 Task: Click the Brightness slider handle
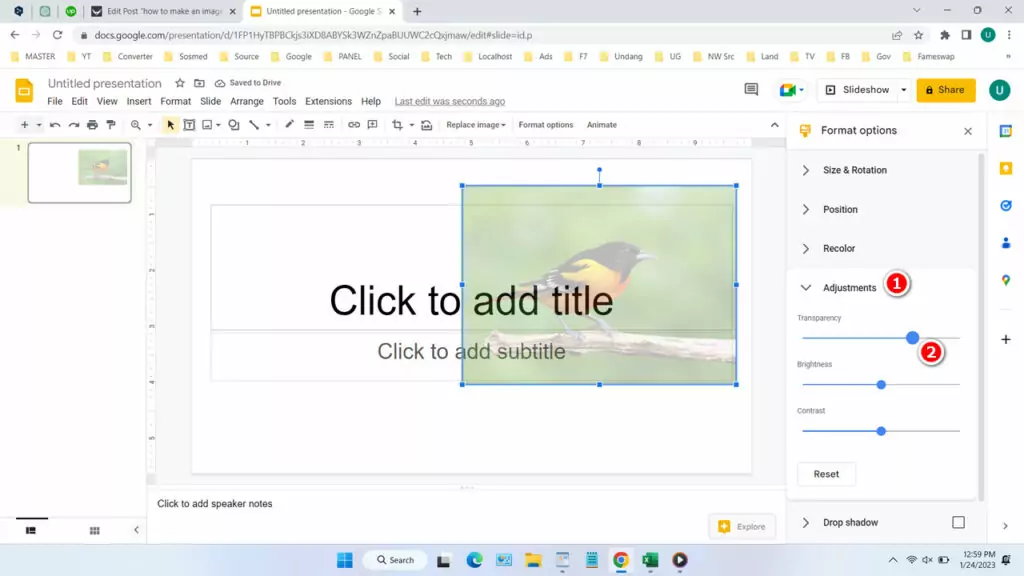coord(881,385)
